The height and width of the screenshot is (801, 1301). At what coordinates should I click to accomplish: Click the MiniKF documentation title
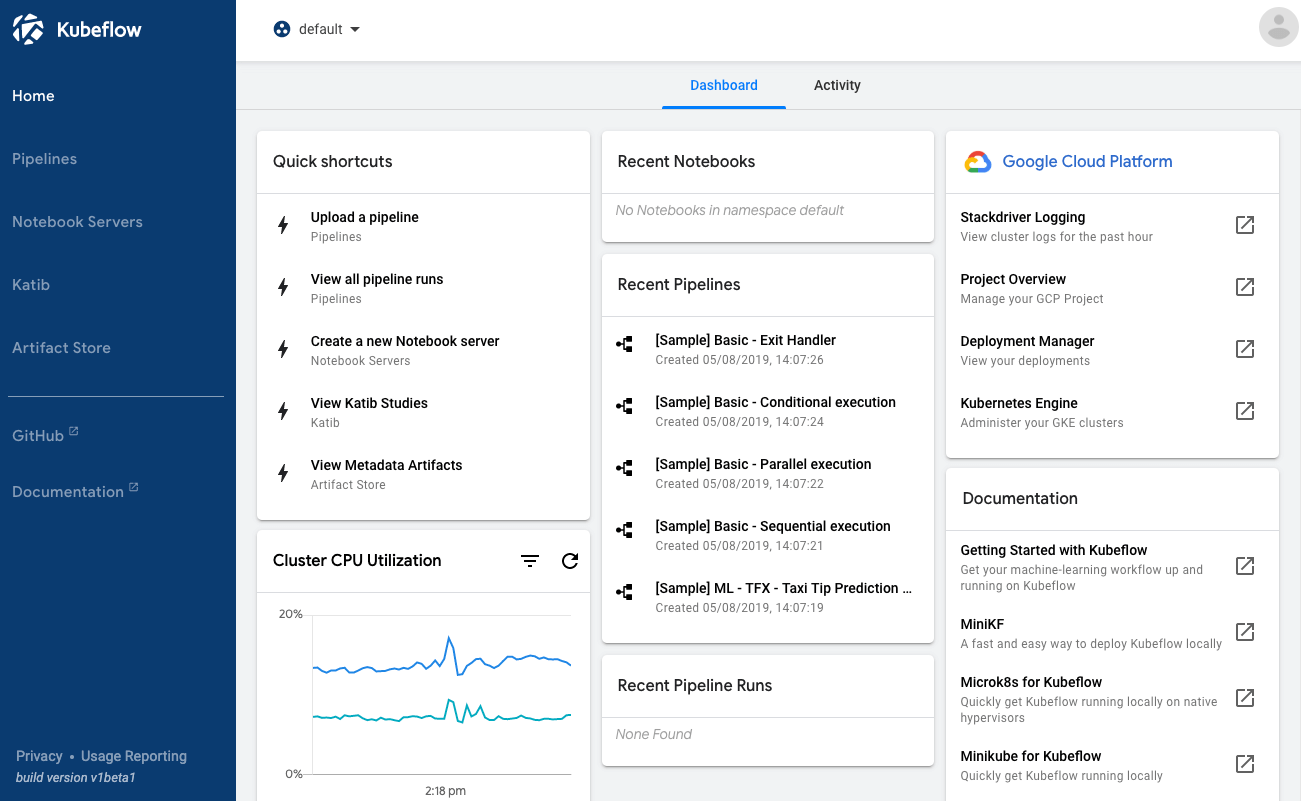pyautogui.click(x=982, y=624)
